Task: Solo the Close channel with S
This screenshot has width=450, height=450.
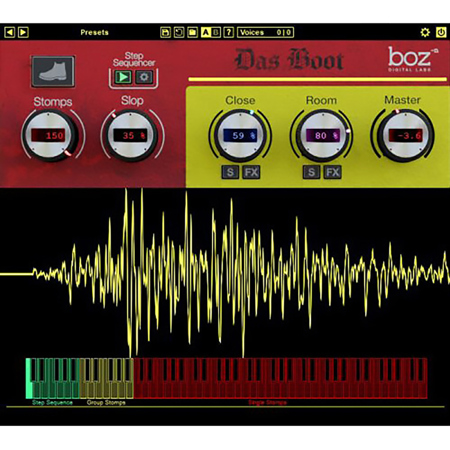Action: click(230, 172)
